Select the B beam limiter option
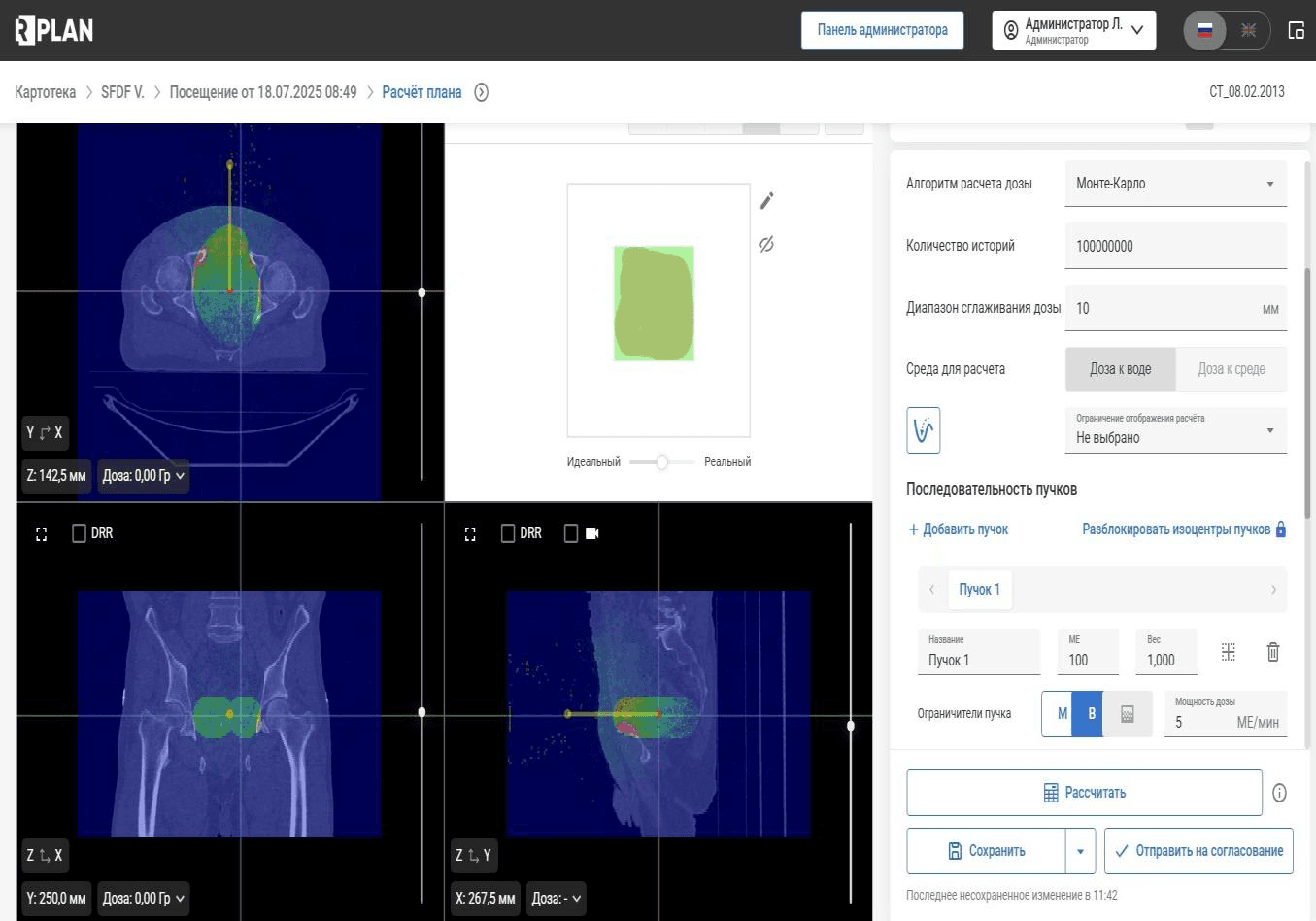The height and width of the screenshot is (921, 1316). [1089, 714]
